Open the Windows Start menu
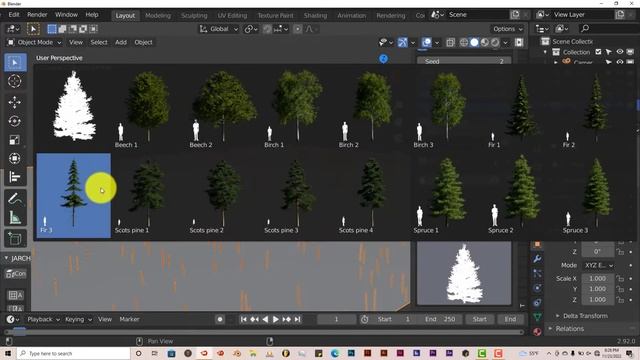The image size is (640, 360). pos(7,353)
